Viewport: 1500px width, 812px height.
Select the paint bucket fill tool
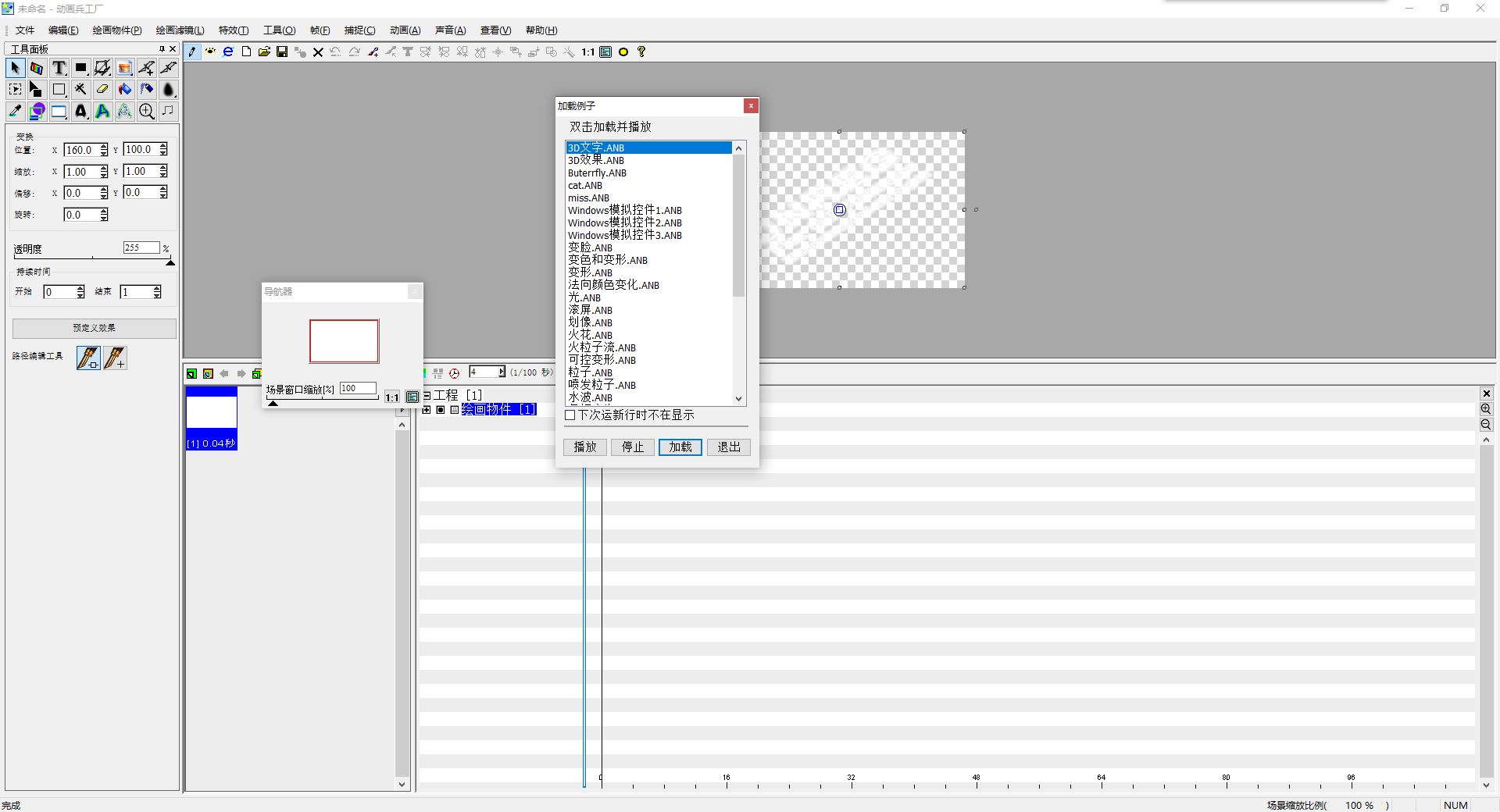(x=124, y=89)
